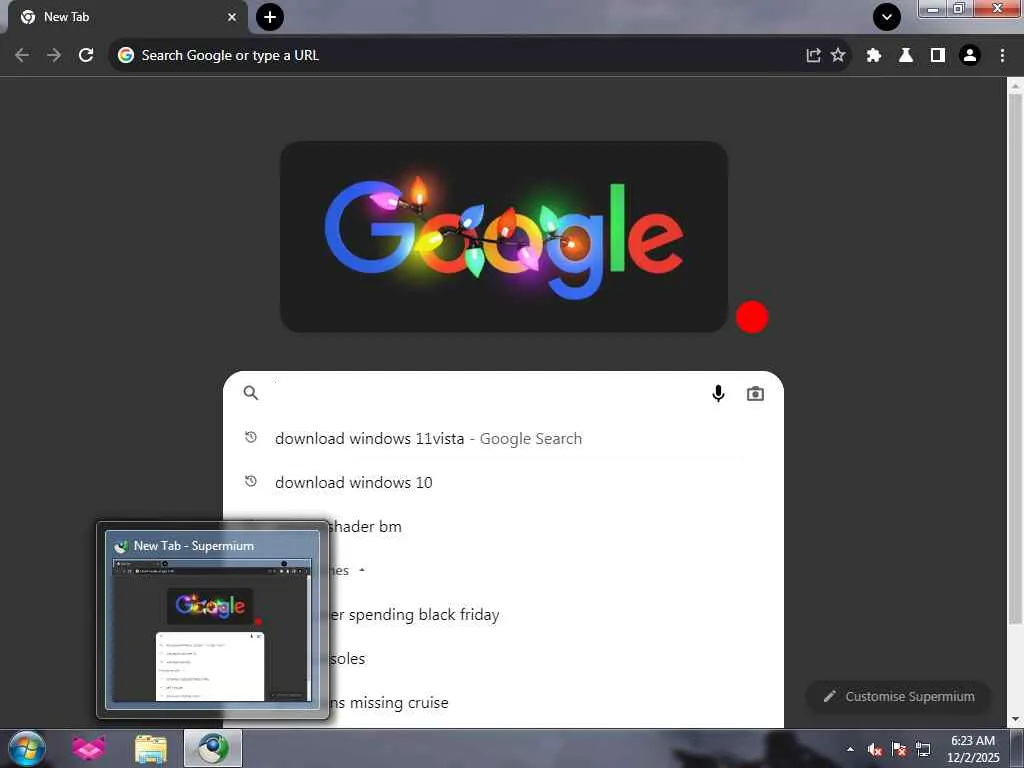Click the muted volume tray icon
This screenshot has width=1024, height=768.
pos(874,750)
